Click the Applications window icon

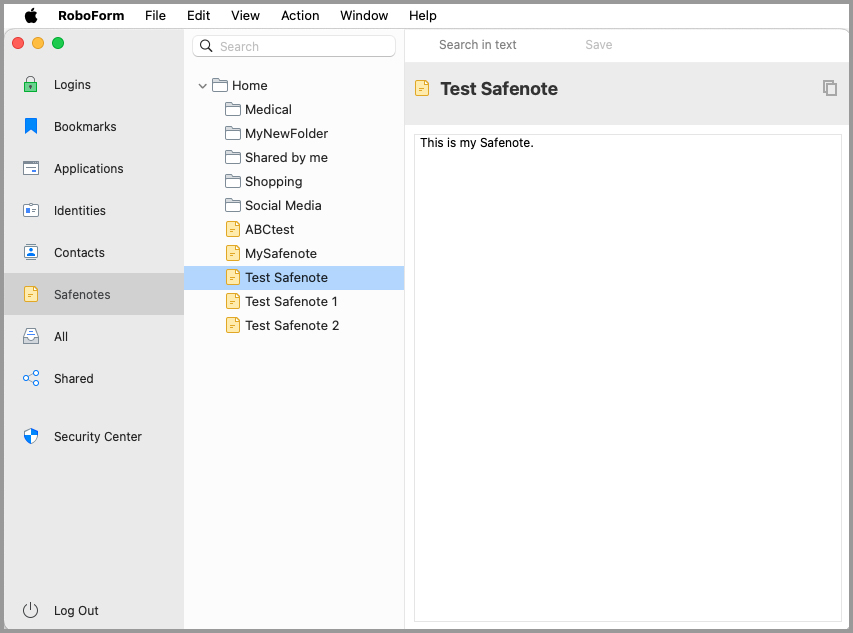tap(31, 168)
